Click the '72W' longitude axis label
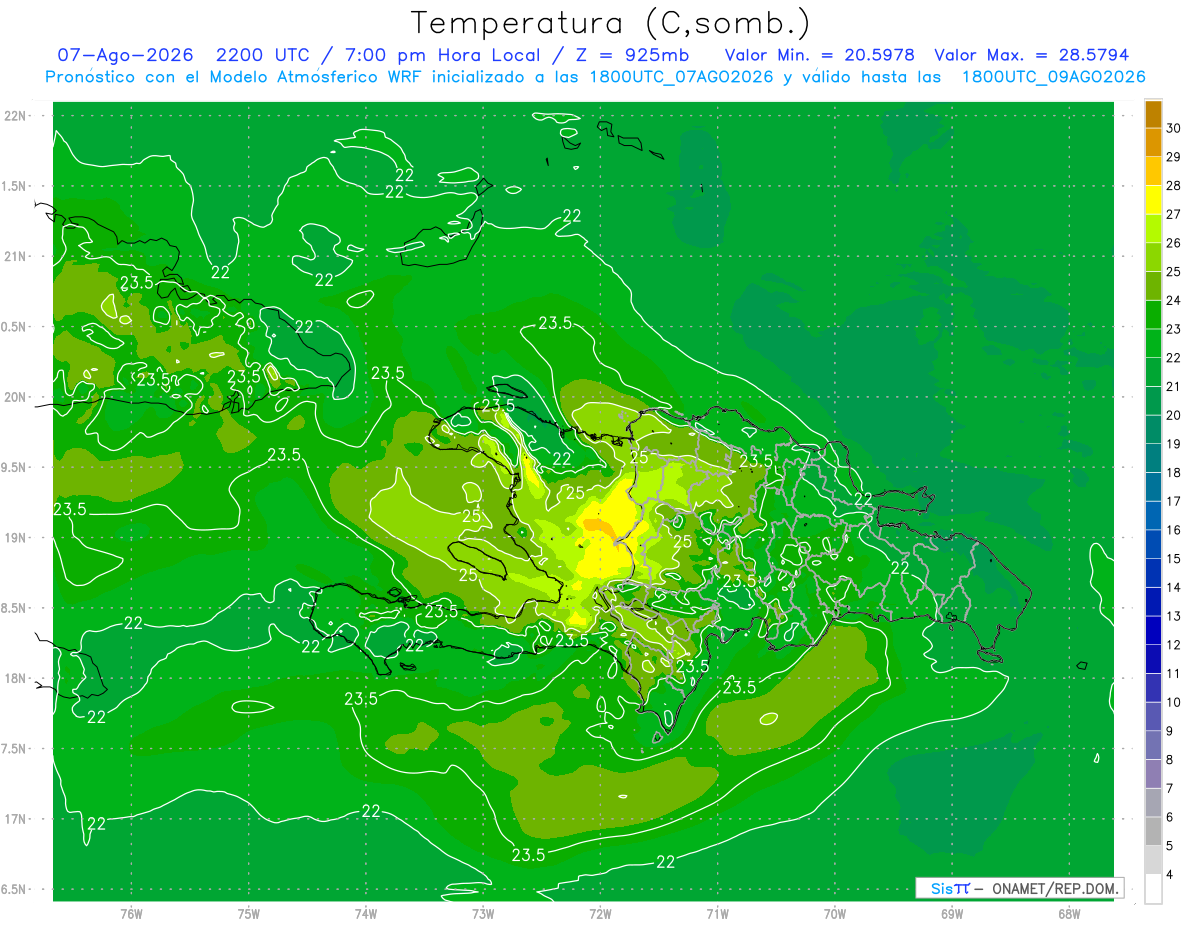This screenshot has width=1200, height=927. click(600, 913)
